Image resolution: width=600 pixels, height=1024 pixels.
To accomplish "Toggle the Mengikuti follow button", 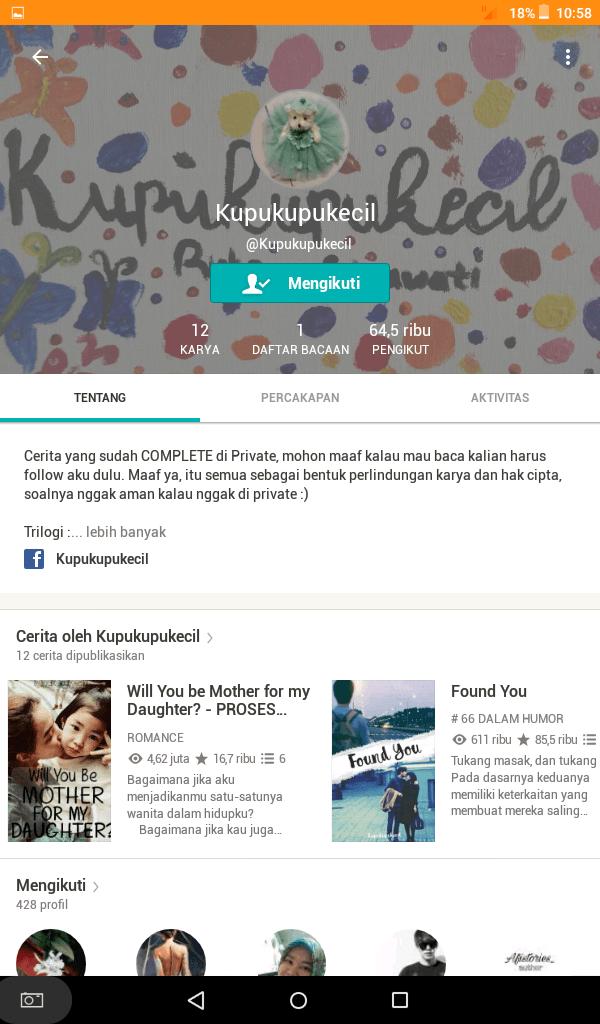I will click(x=300, y=283).
